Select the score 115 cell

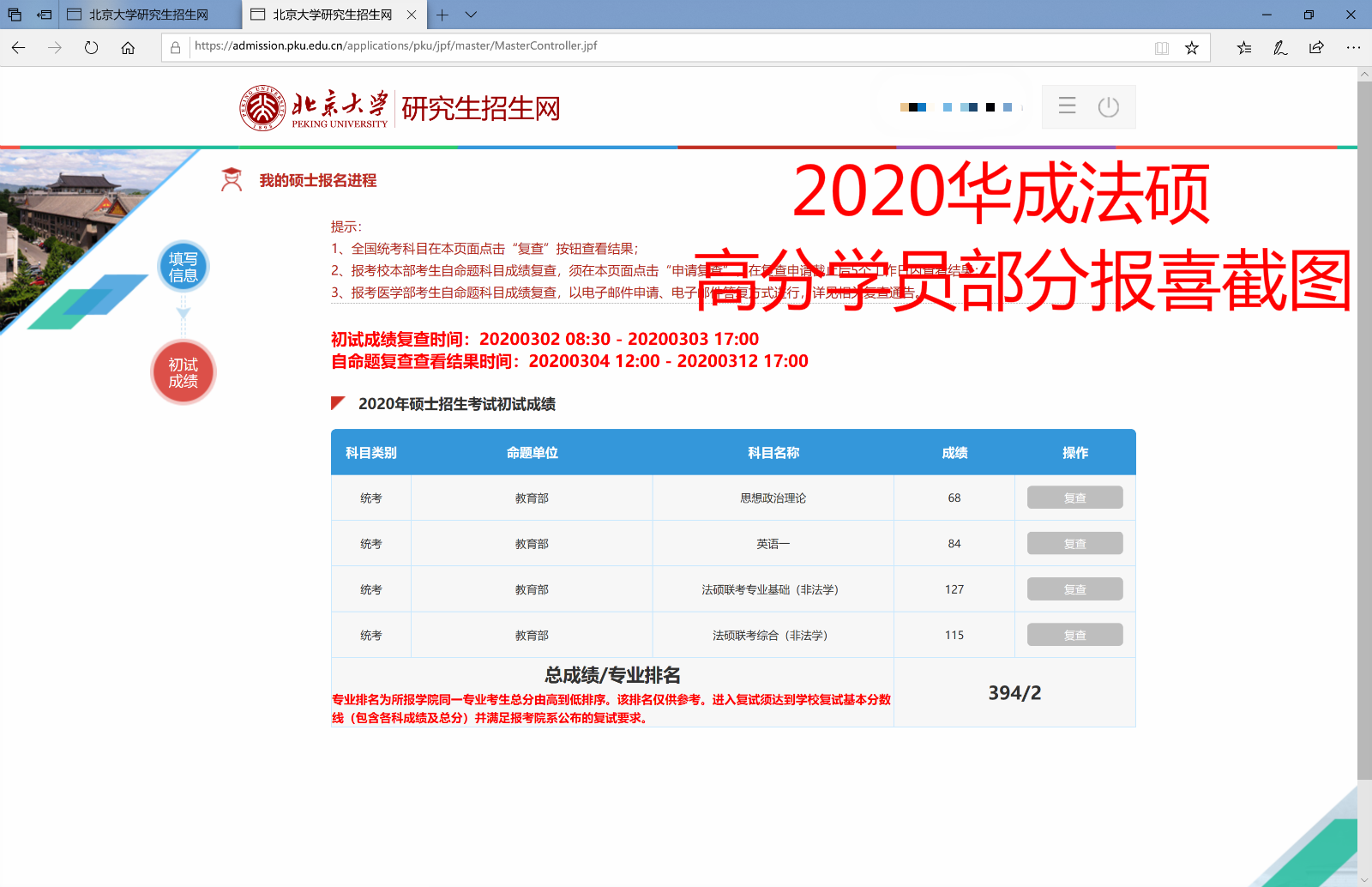(954, 635)
